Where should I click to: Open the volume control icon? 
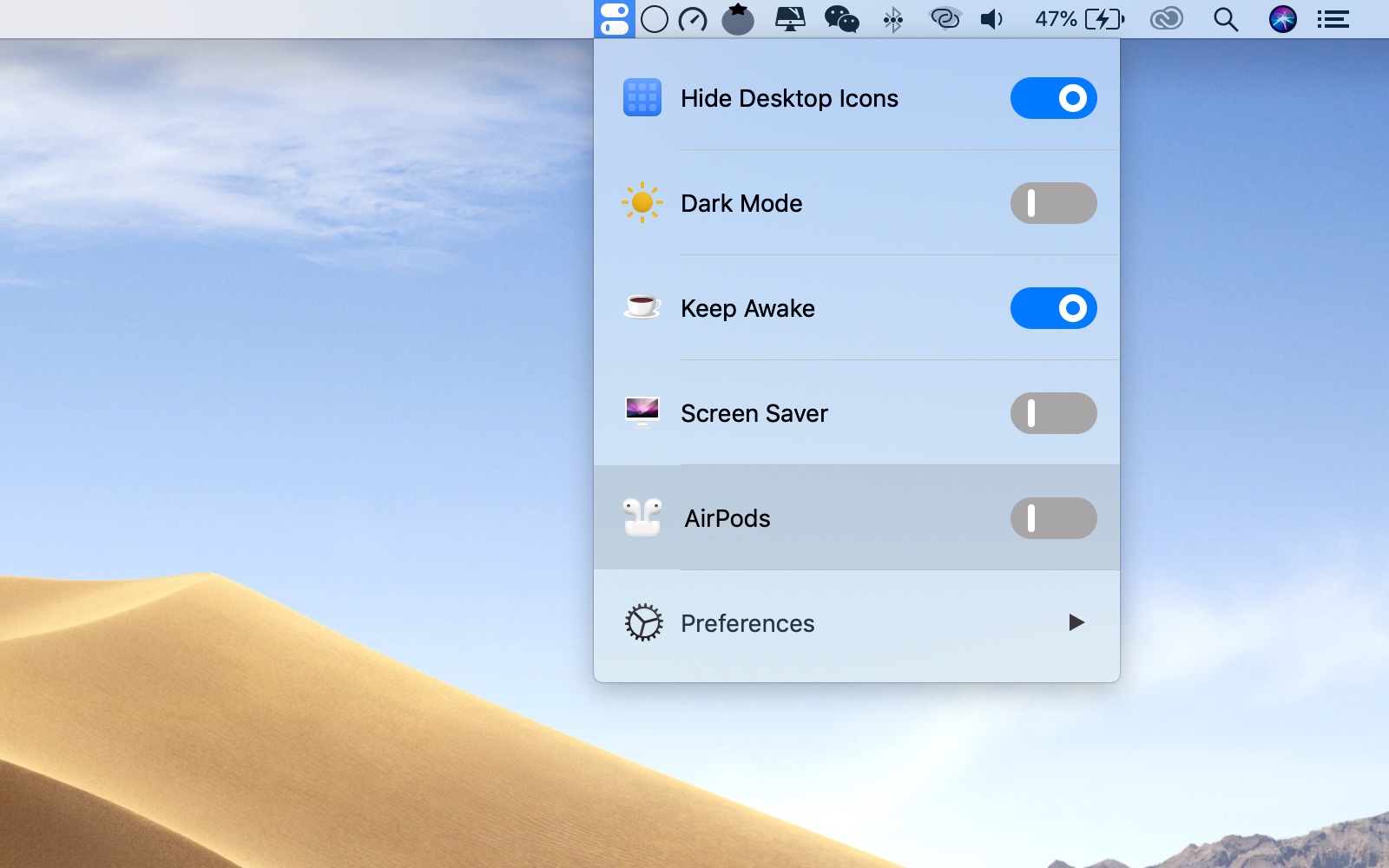(991, 19)
